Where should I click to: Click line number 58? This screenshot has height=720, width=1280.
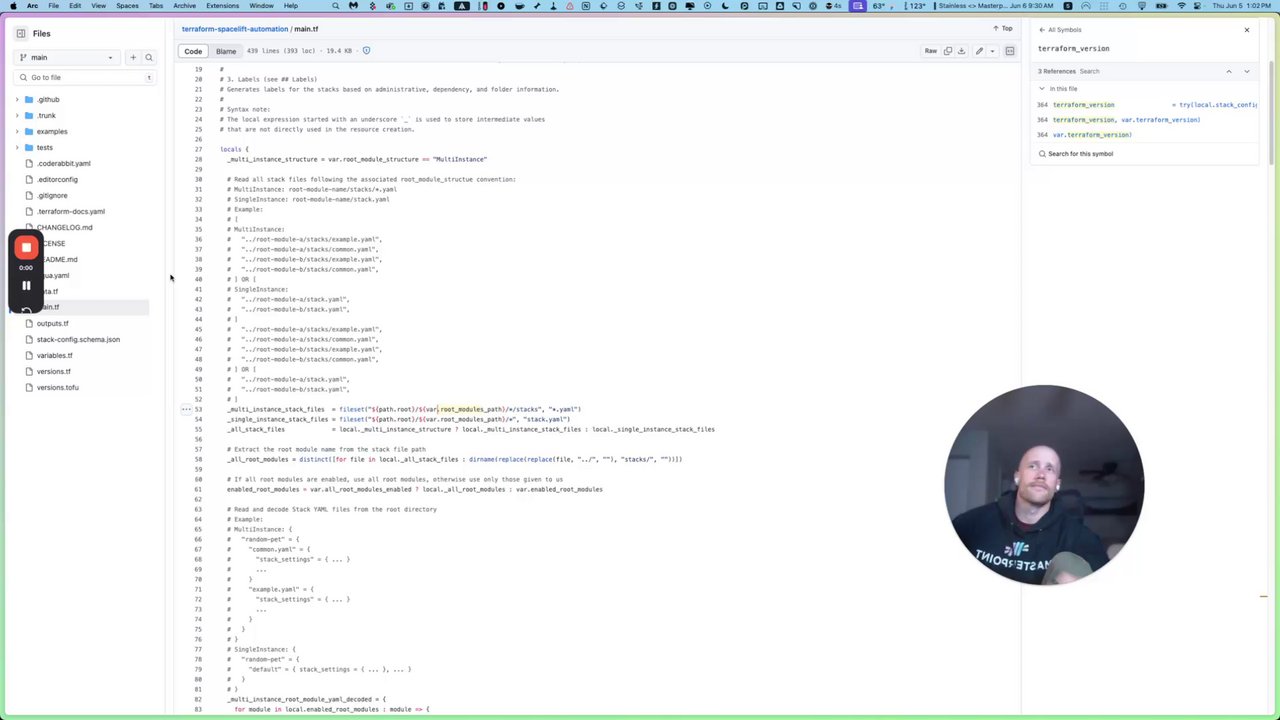[199, 459]
